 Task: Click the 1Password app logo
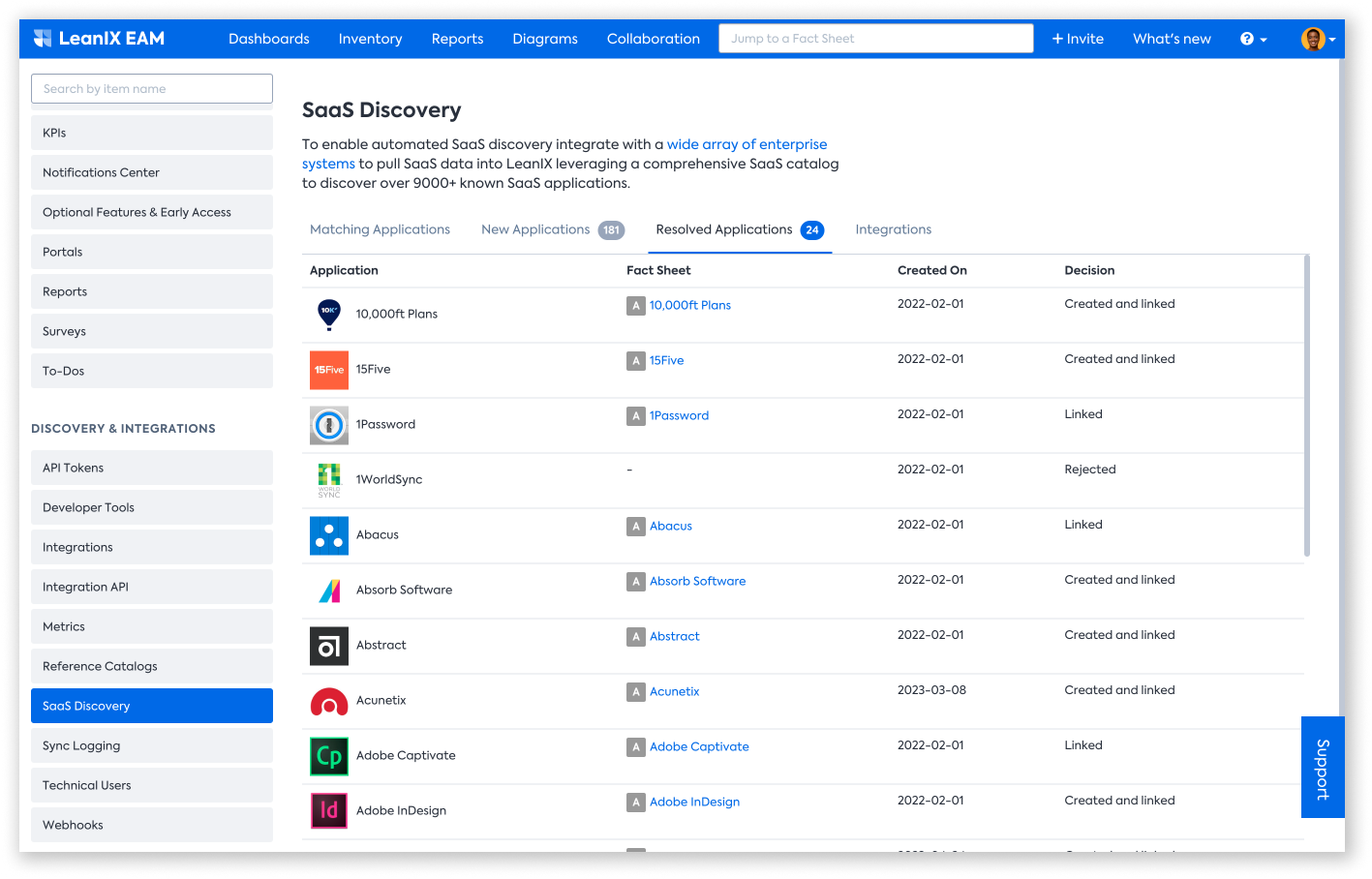click(329, 425)
